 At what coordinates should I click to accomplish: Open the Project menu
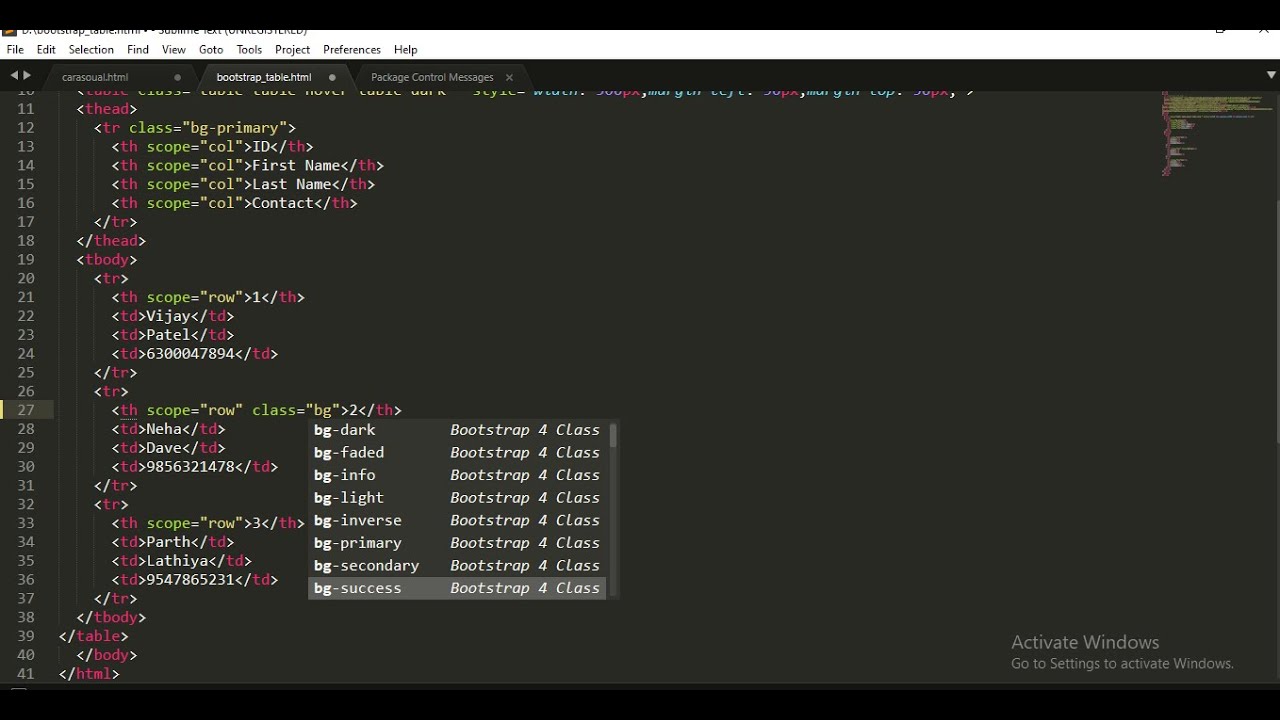[x=292, y=49]
